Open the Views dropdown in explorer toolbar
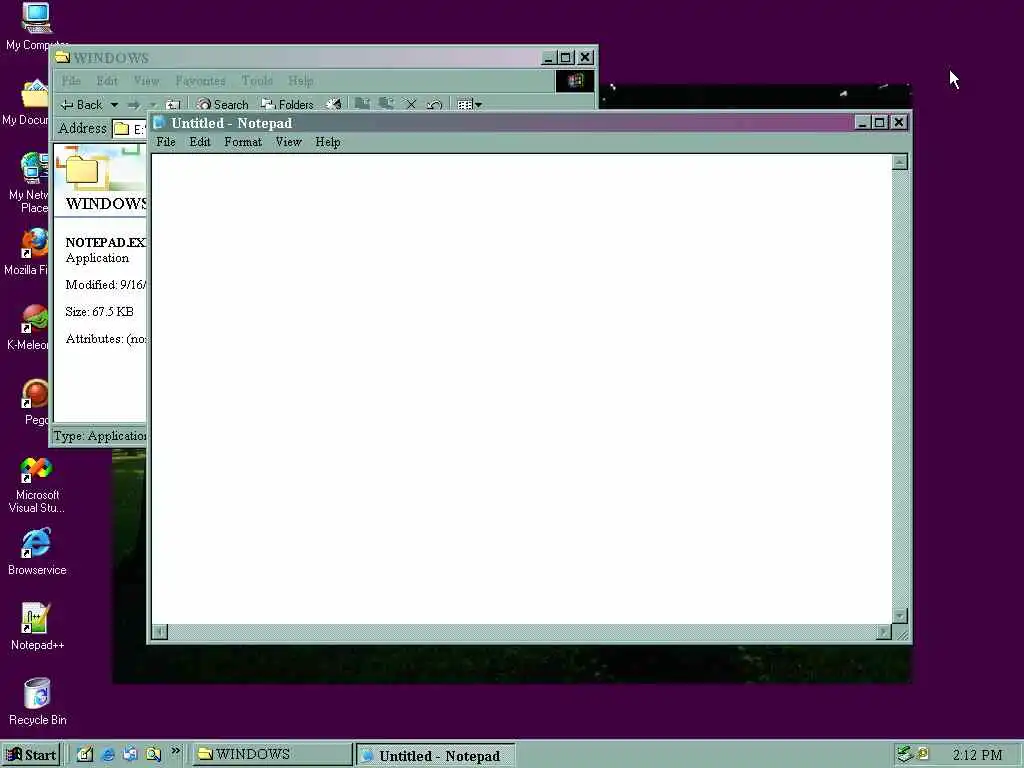Viewport: 1024px width, 768px height. [x=470, y=104]
